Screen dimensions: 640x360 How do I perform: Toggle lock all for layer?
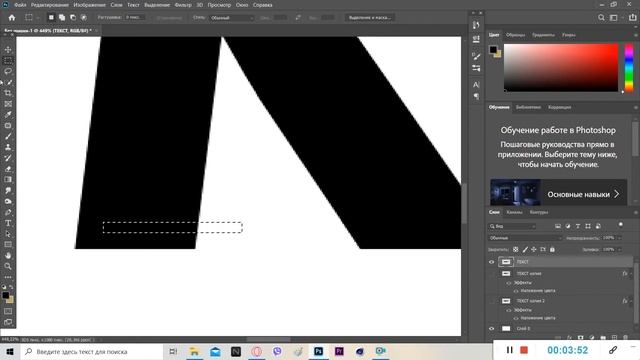point(552,249)
